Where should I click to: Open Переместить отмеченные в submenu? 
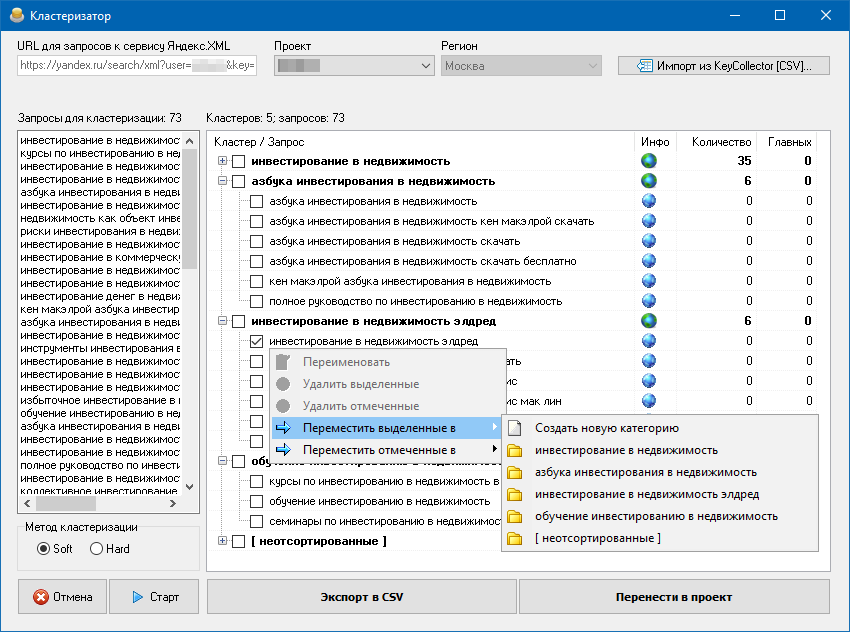pyautogui.click(x=385, y=450)
